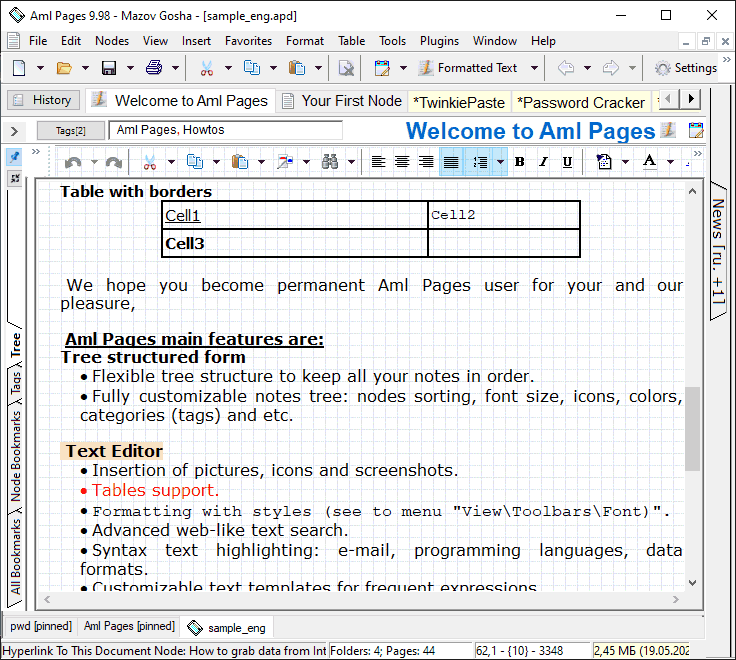
Task: Click the insert picture icon
Action: click(x=285, y=162)
